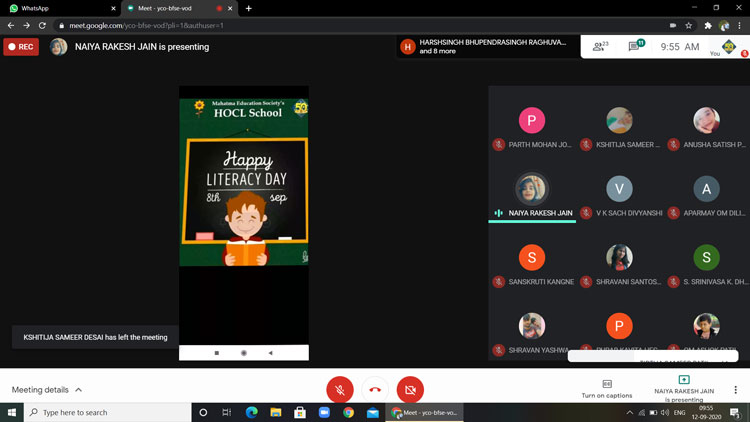Expand Meeting details panel
750x422 pixels.
(47, 390)
